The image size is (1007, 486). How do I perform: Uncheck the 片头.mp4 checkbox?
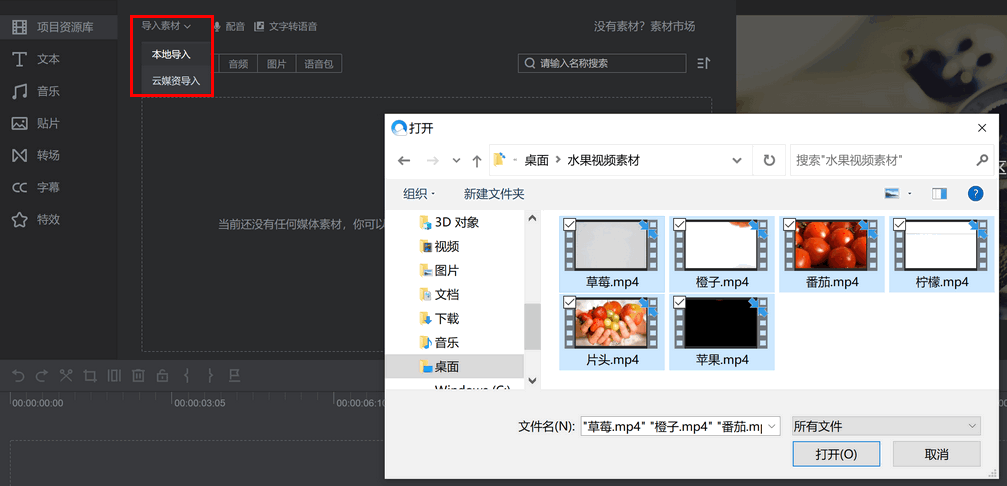(x=569, y=302)
